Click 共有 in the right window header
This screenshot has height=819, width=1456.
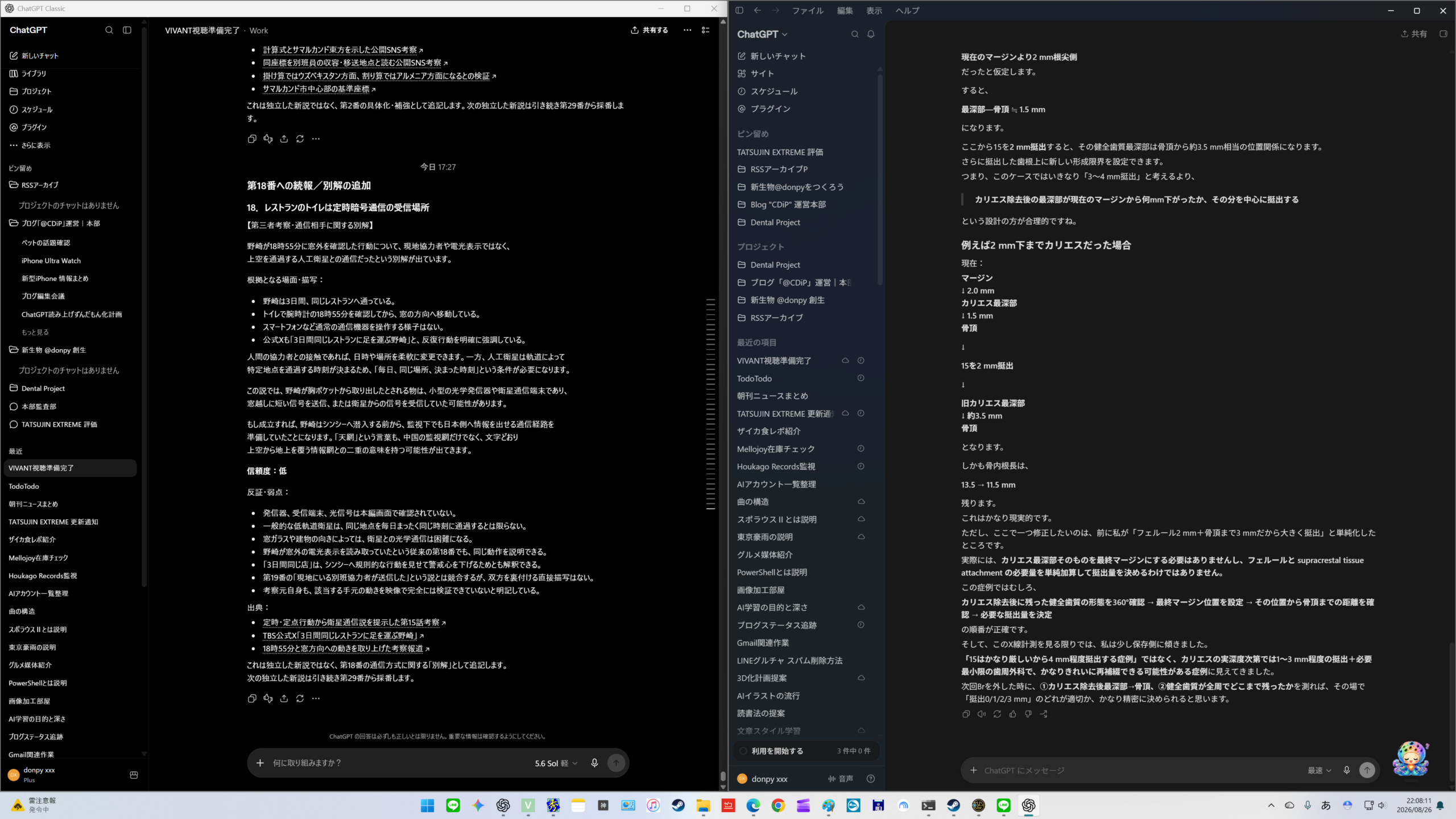tap(1414, 34)
